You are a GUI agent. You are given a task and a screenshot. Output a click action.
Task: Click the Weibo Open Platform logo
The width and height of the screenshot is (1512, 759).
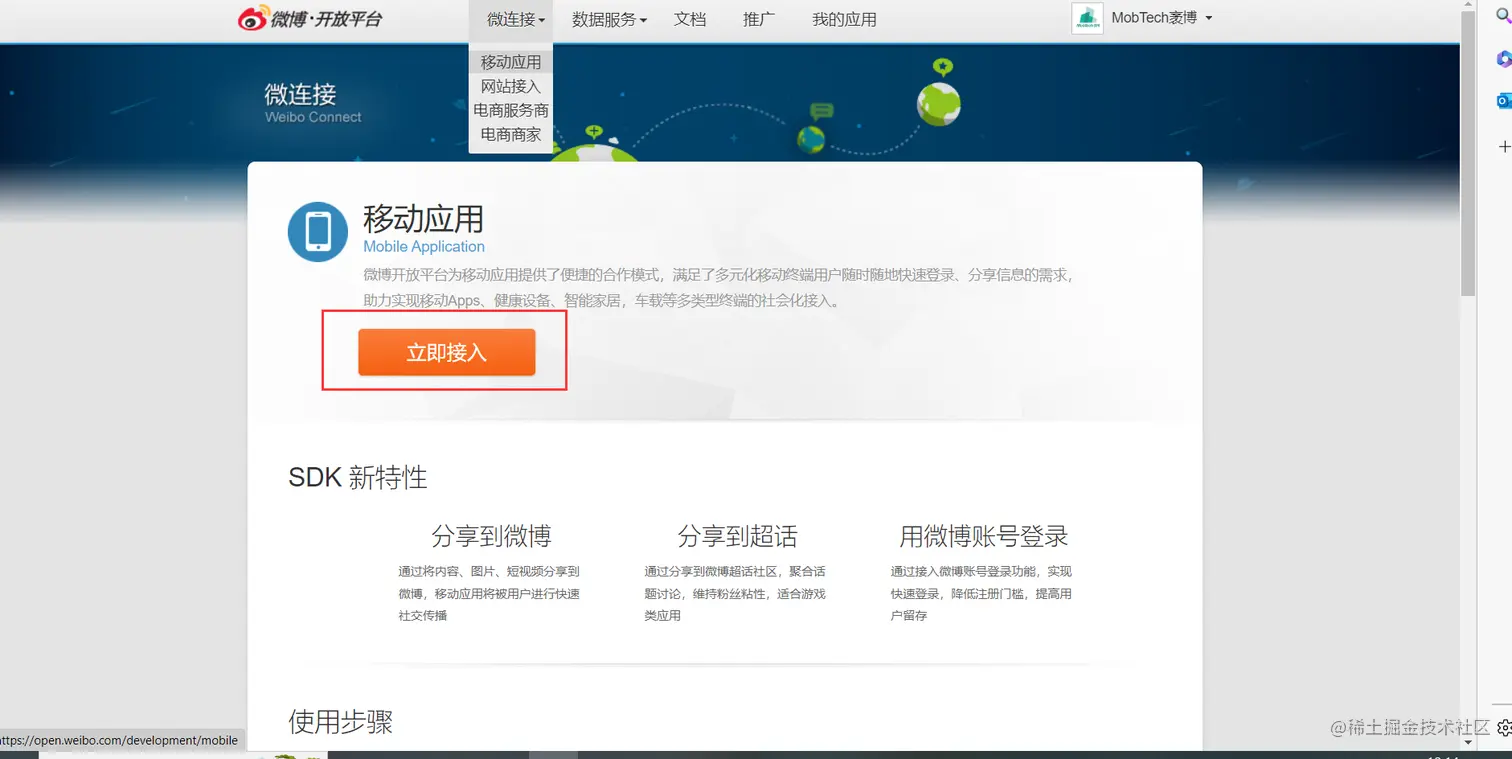(x=310, y=18)
